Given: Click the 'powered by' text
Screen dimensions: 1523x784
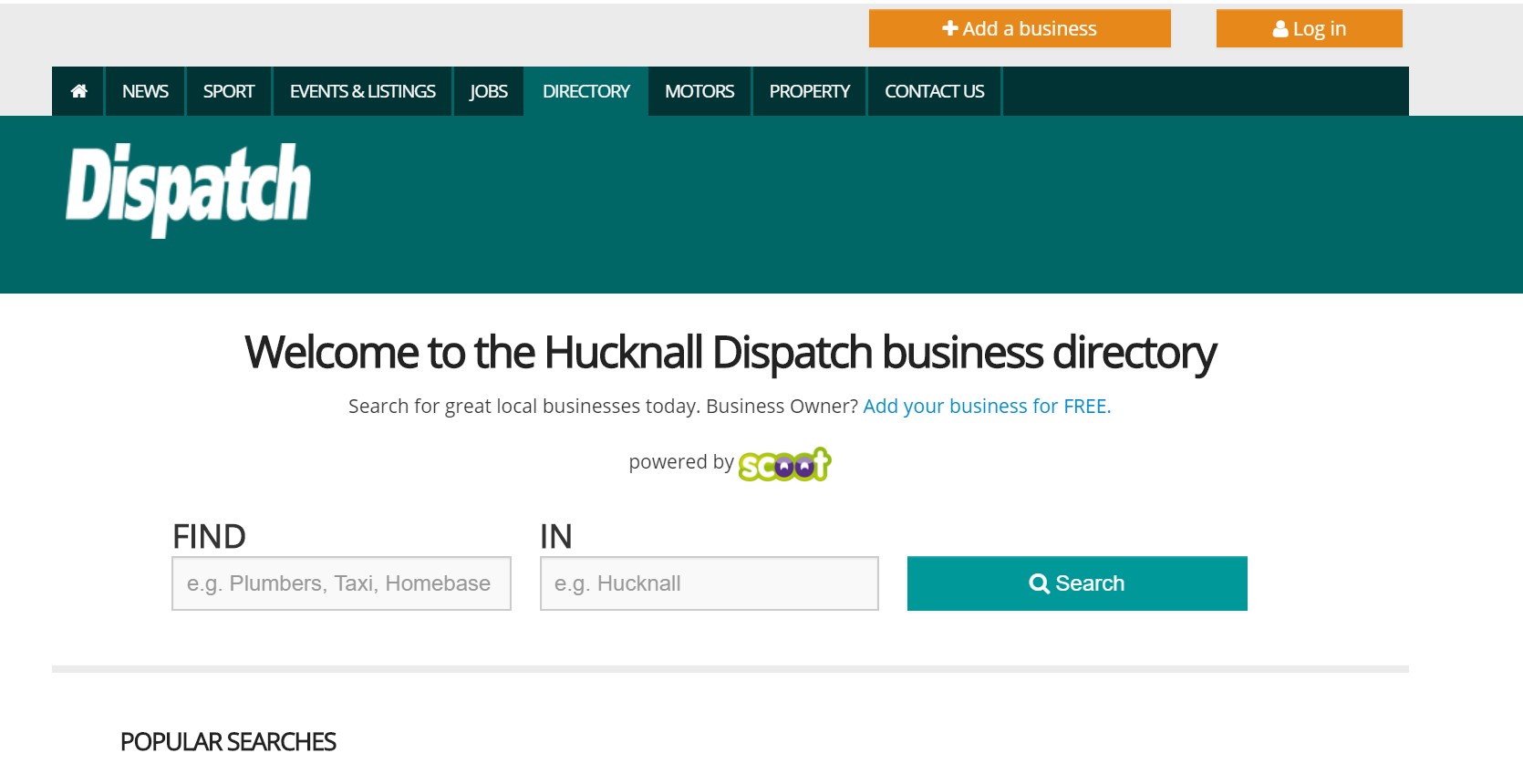Looking at the screenshot, I should 681,462.
